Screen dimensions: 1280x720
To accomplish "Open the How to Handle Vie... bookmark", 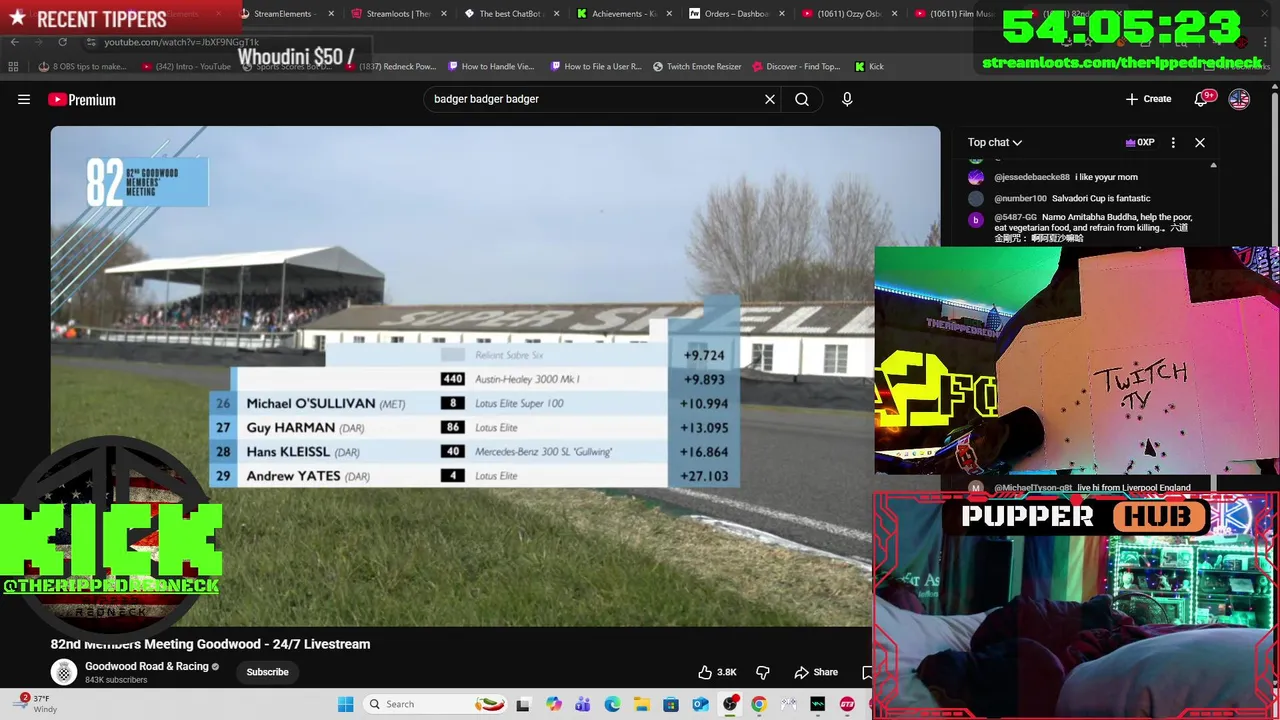I will 491,66.
